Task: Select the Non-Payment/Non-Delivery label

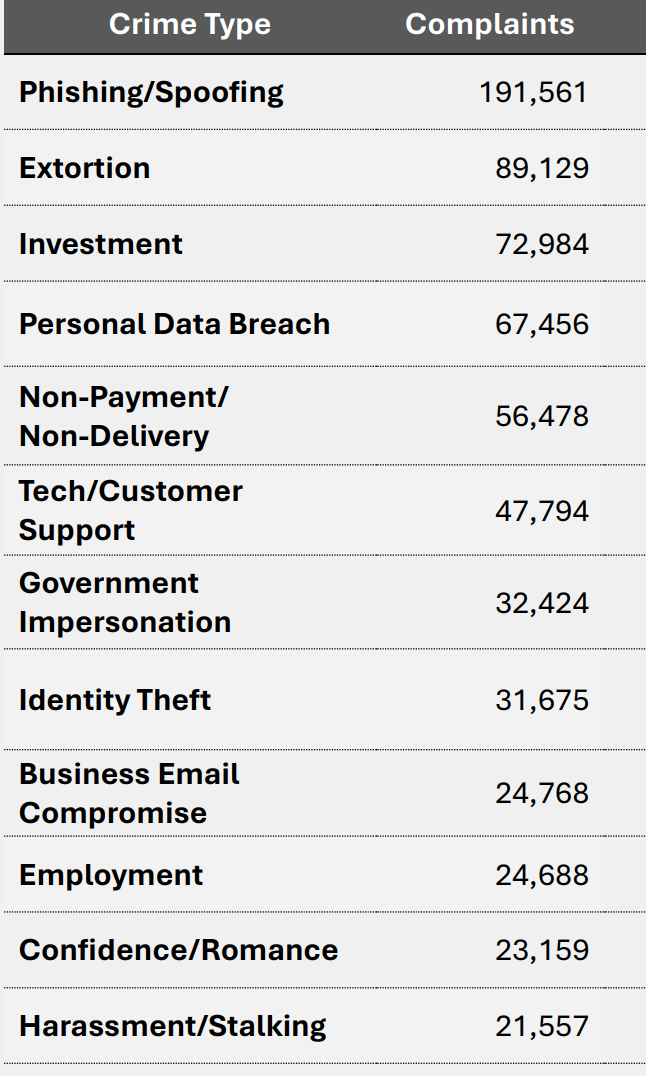Action: coord(123,416)
